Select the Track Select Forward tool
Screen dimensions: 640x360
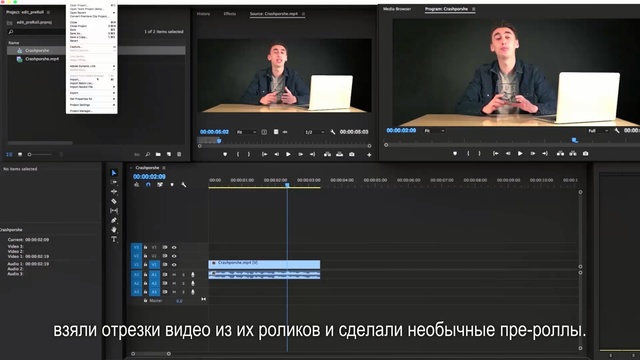tap(114, 182)
